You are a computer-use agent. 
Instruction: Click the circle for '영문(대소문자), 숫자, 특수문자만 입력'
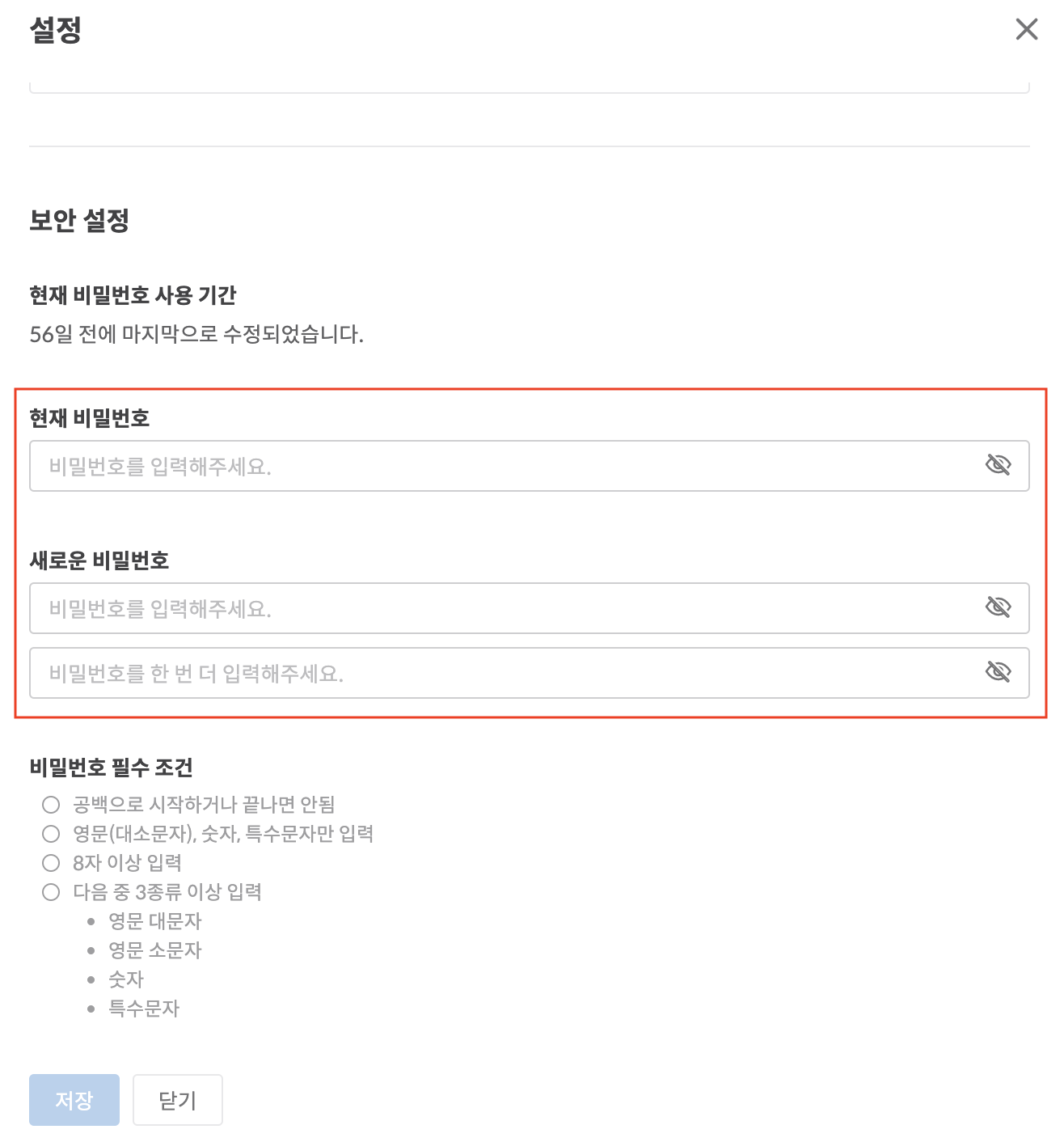point(51,834)
